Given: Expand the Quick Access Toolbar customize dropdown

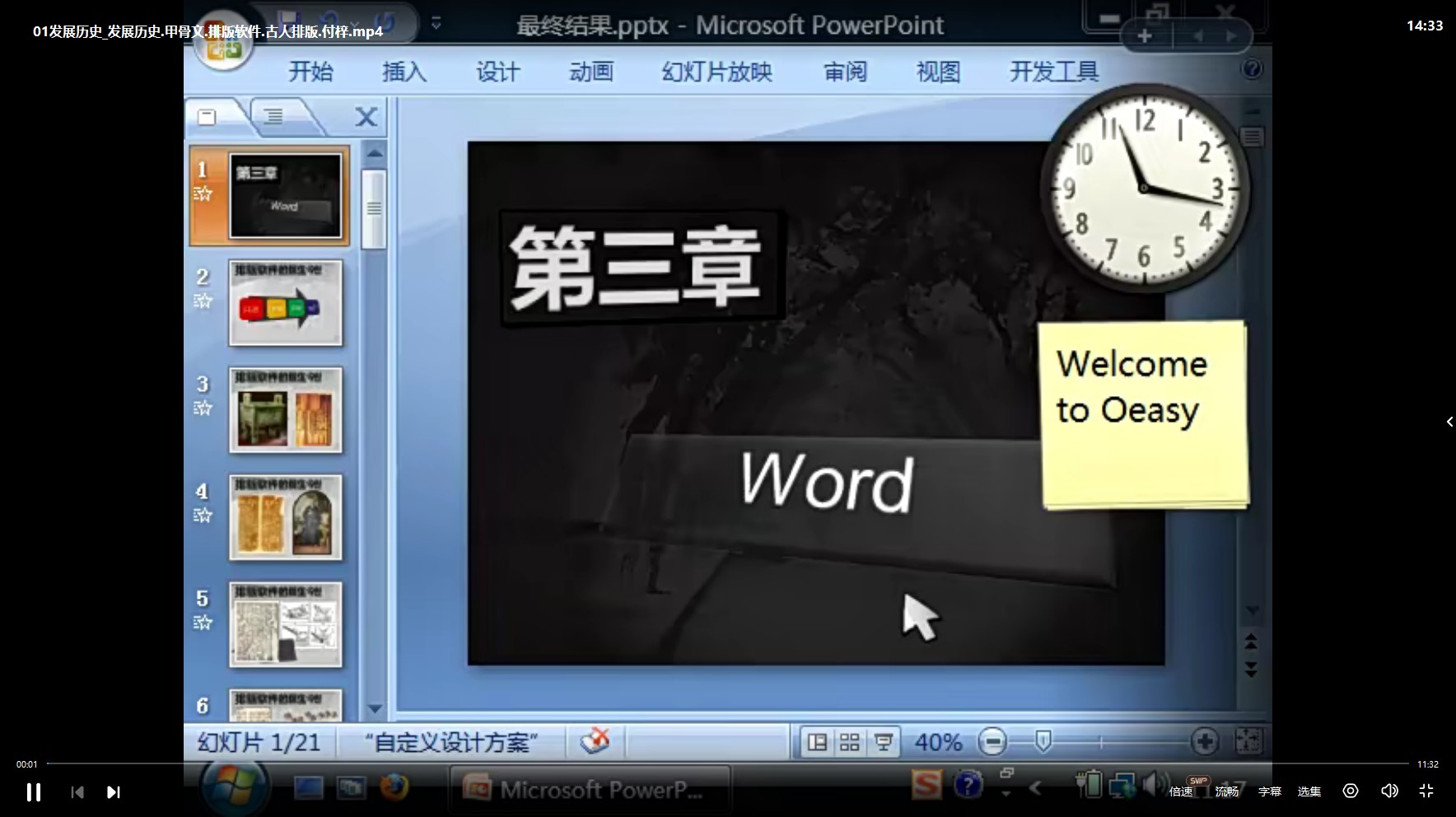Looking at the screenshot, I should click(436, 23).
